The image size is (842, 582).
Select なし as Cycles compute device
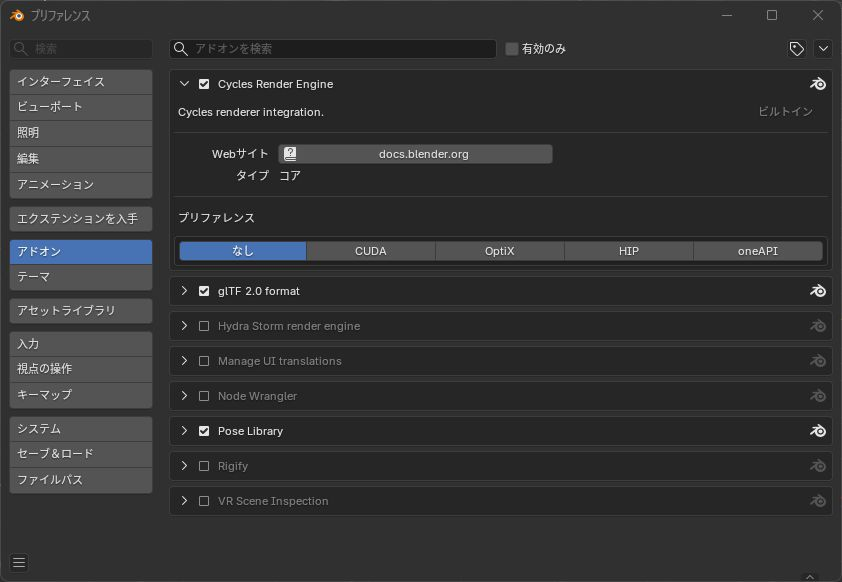(x=243, y=251)
